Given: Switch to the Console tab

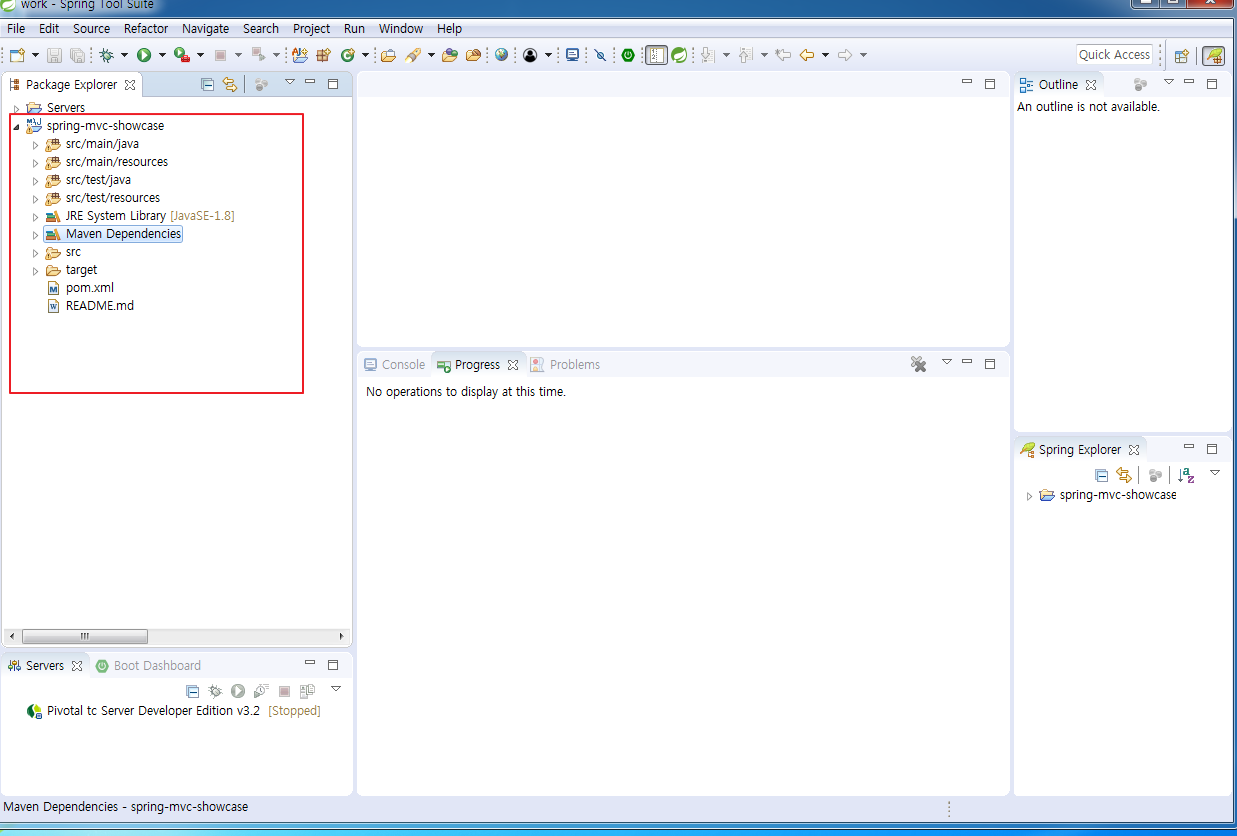Looking at the screenshot, I should pos(394,365).
